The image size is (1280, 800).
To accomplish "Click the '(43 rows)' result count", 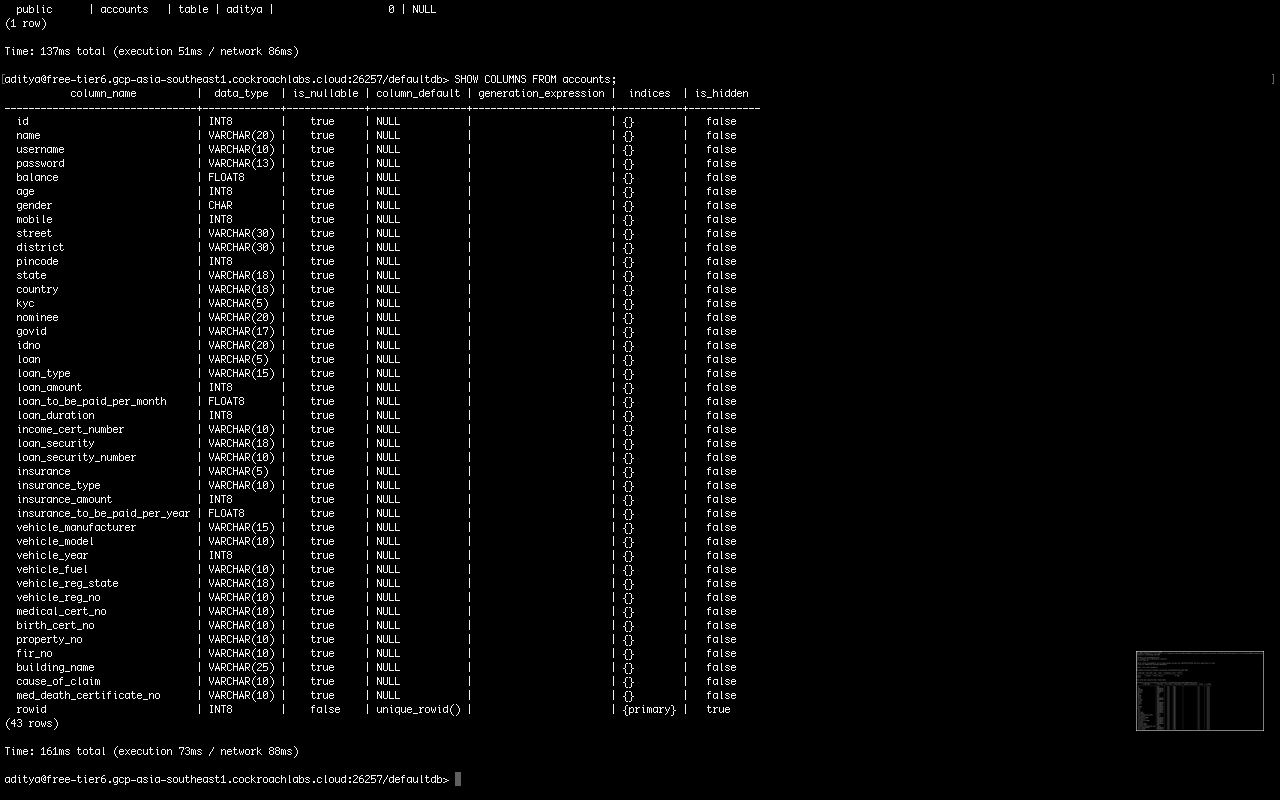I will (x=31, y=723).
